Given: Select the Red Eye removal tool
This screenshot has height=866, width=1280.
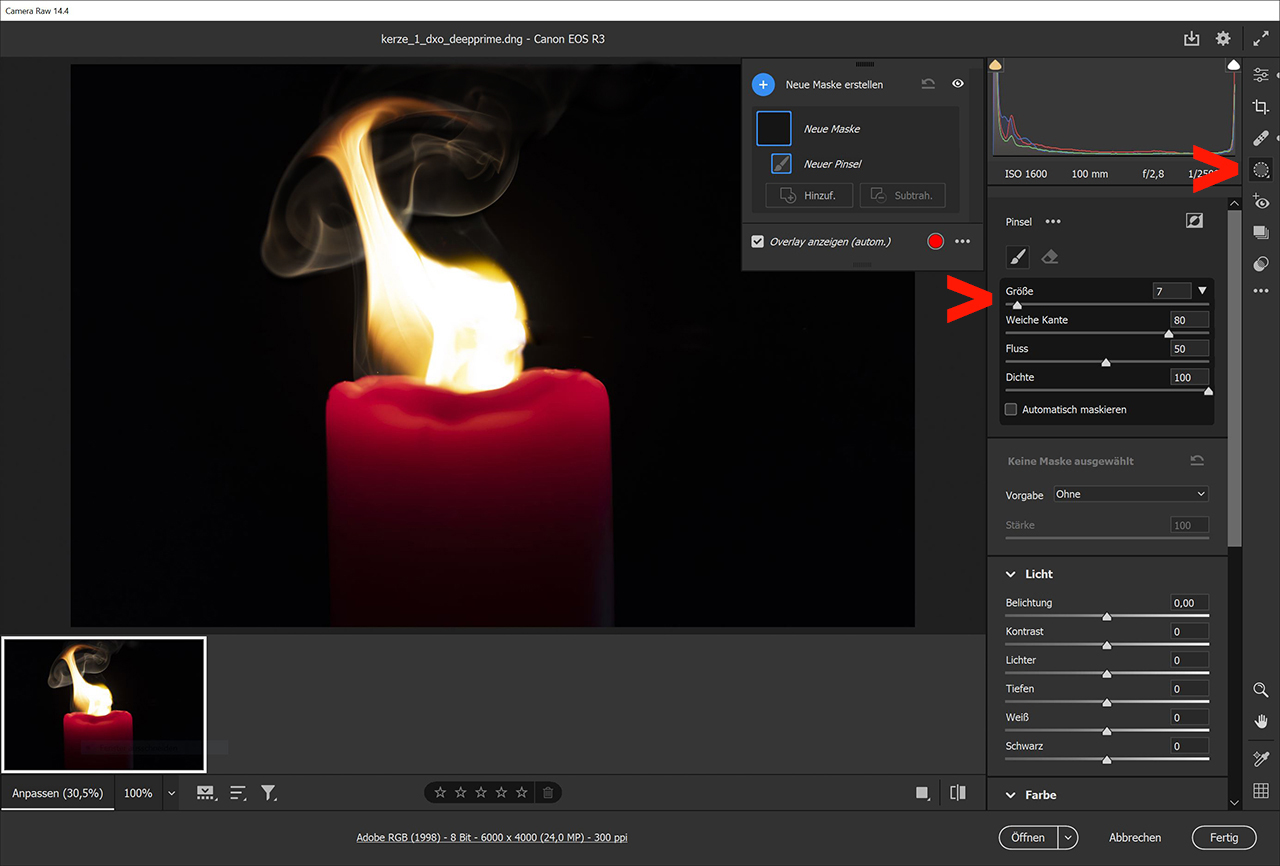Looking at the screenshot, I should pyautogui.click(x=1261, y=202).
